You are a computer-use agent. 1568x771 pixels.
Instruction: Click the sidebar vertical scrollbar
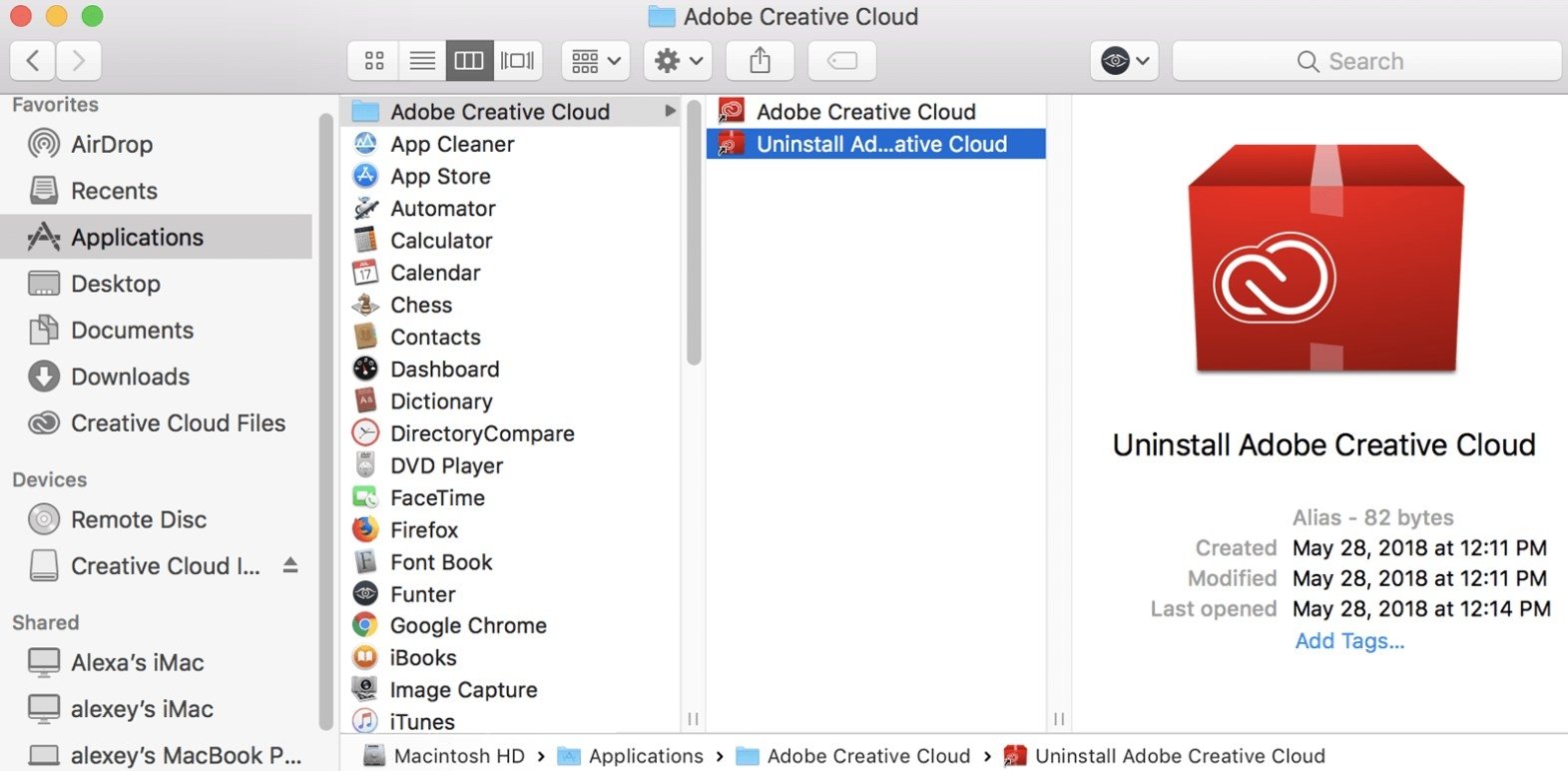point(325,421)
